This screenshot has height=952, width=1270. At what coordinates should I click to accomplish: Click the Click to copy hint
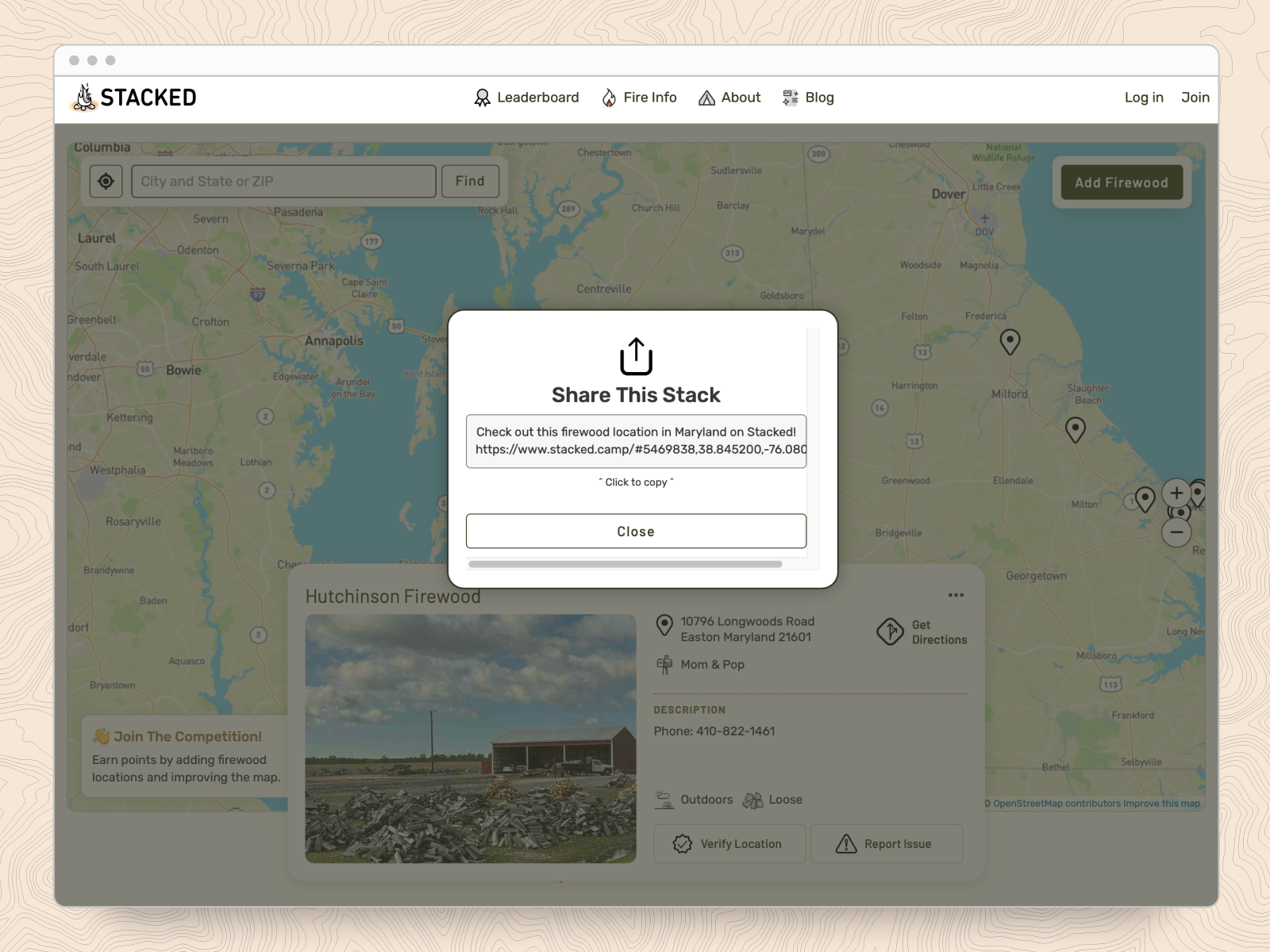[x=636, y=482]
